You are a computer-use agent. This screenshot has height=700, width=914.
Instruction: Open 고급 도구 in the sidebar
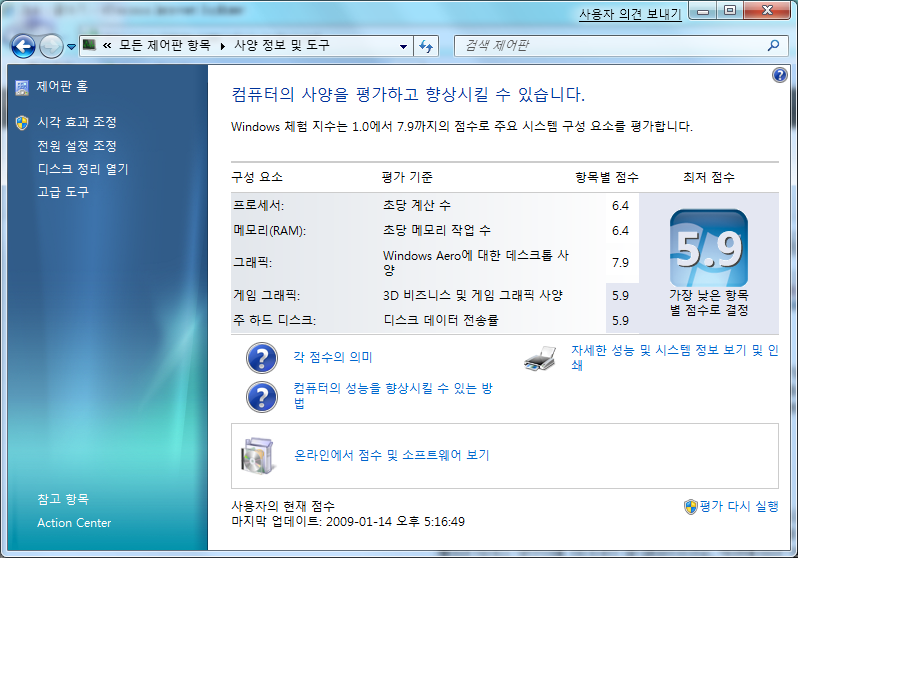click(63, 192)
